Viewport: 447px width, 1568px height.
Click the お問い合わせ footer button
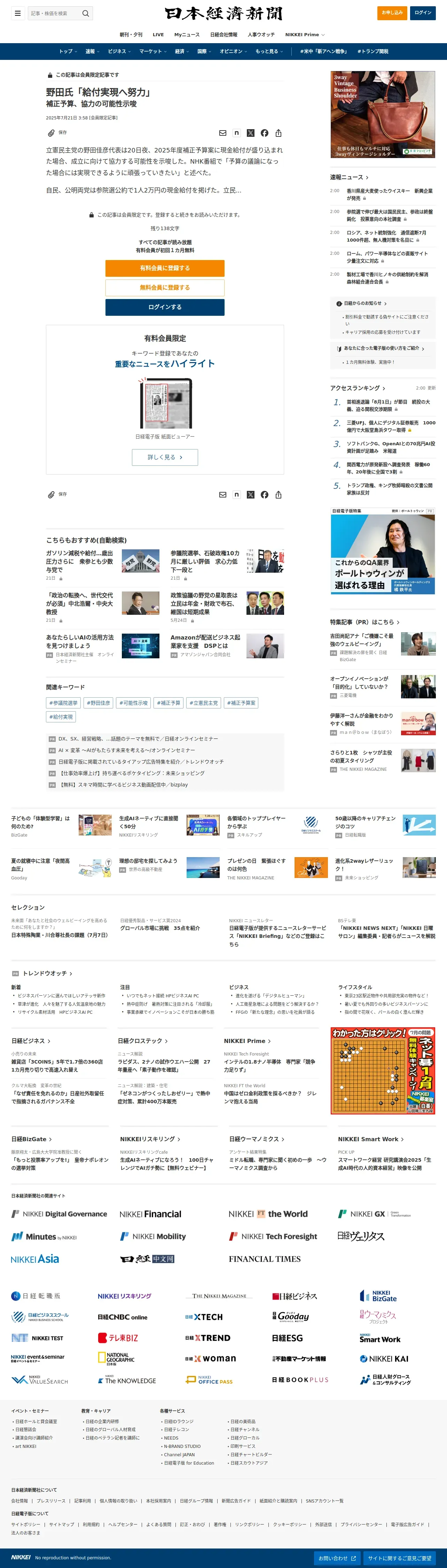[337, 1558]
